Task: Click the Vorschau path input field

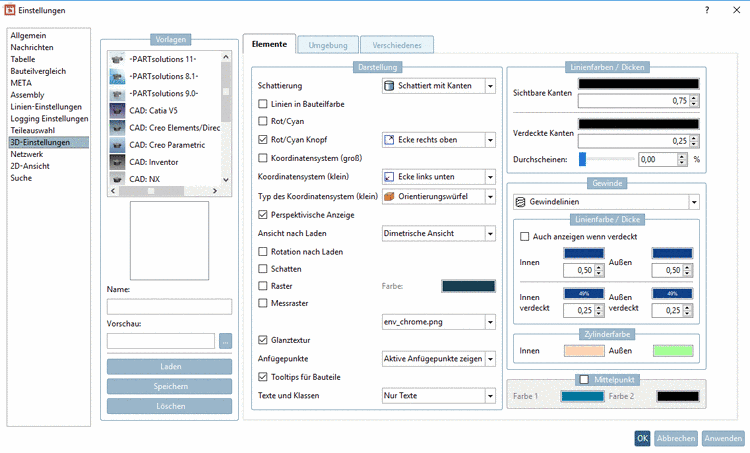Action: [161, 341]
